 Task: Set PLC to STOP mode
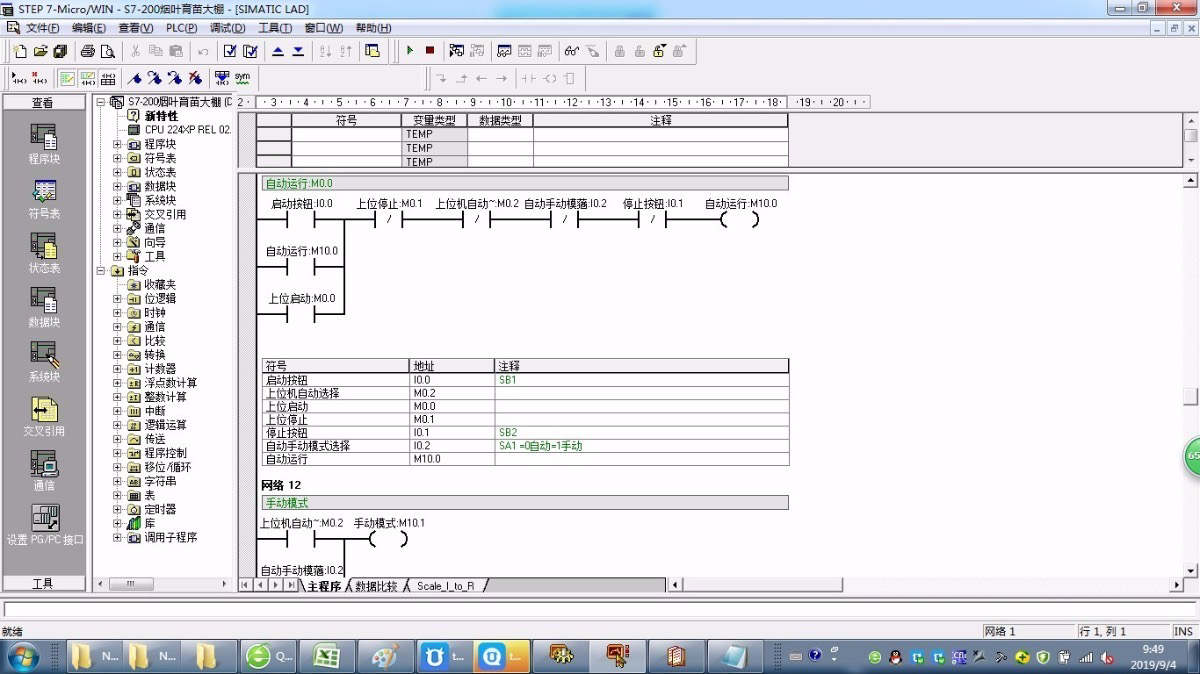(x=430, y=51)
